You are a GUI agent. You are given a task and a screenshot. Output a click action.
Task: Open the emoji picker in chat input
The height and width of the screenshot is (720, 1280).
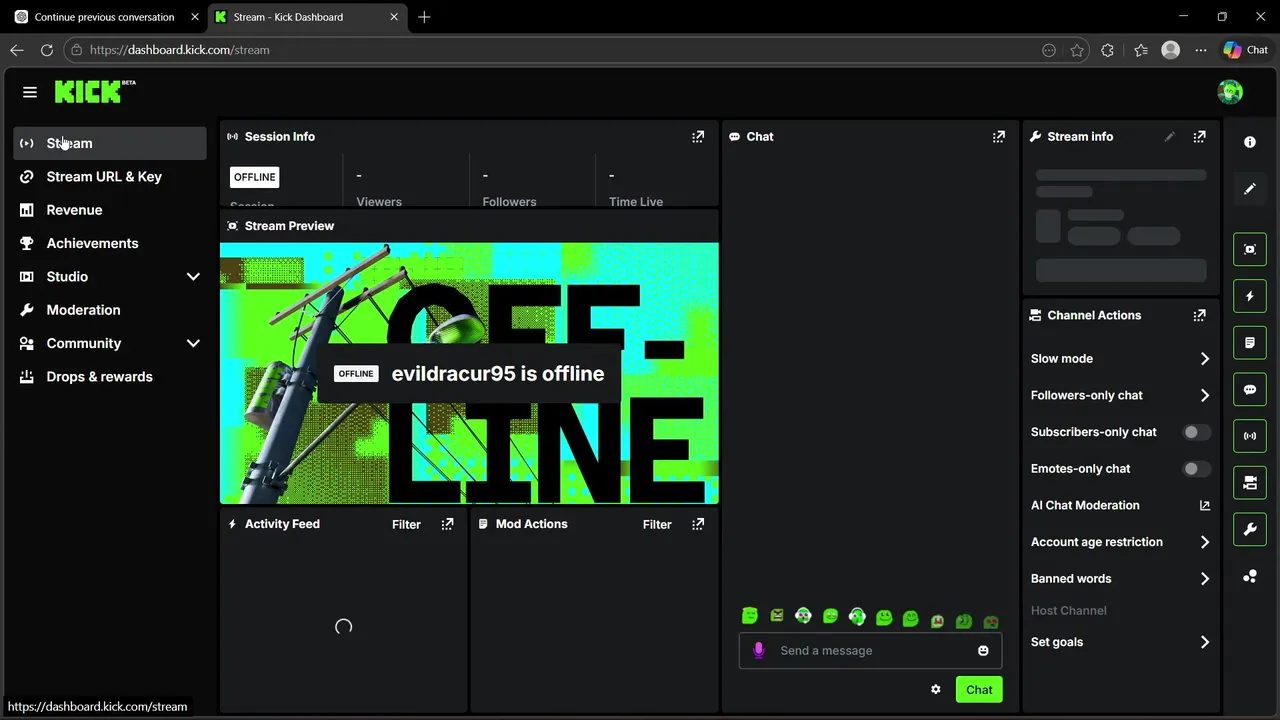(983, 651)
